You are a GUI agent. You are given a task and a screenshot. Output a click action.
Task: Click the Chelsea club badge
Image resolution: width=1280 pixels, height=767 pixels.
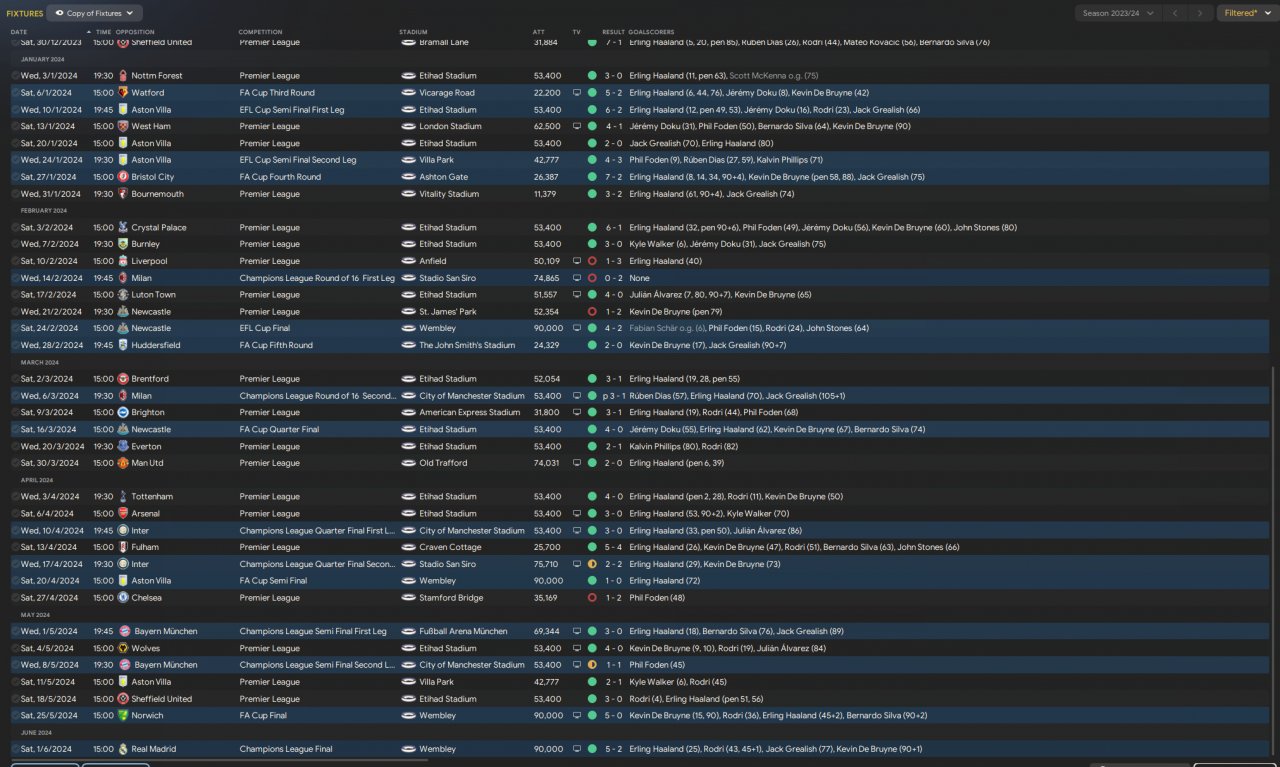click(123, 598)
